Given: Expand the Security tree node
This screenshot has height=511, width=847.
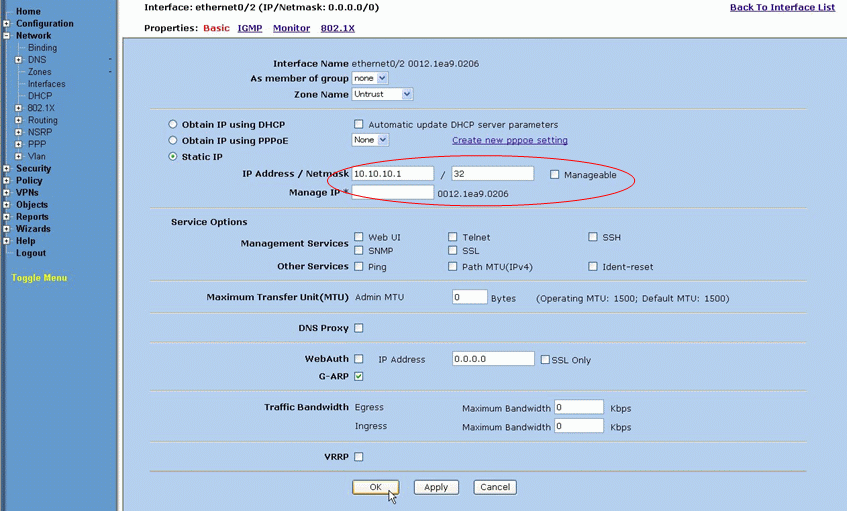Looking at the screenshot, I should 6,169.
